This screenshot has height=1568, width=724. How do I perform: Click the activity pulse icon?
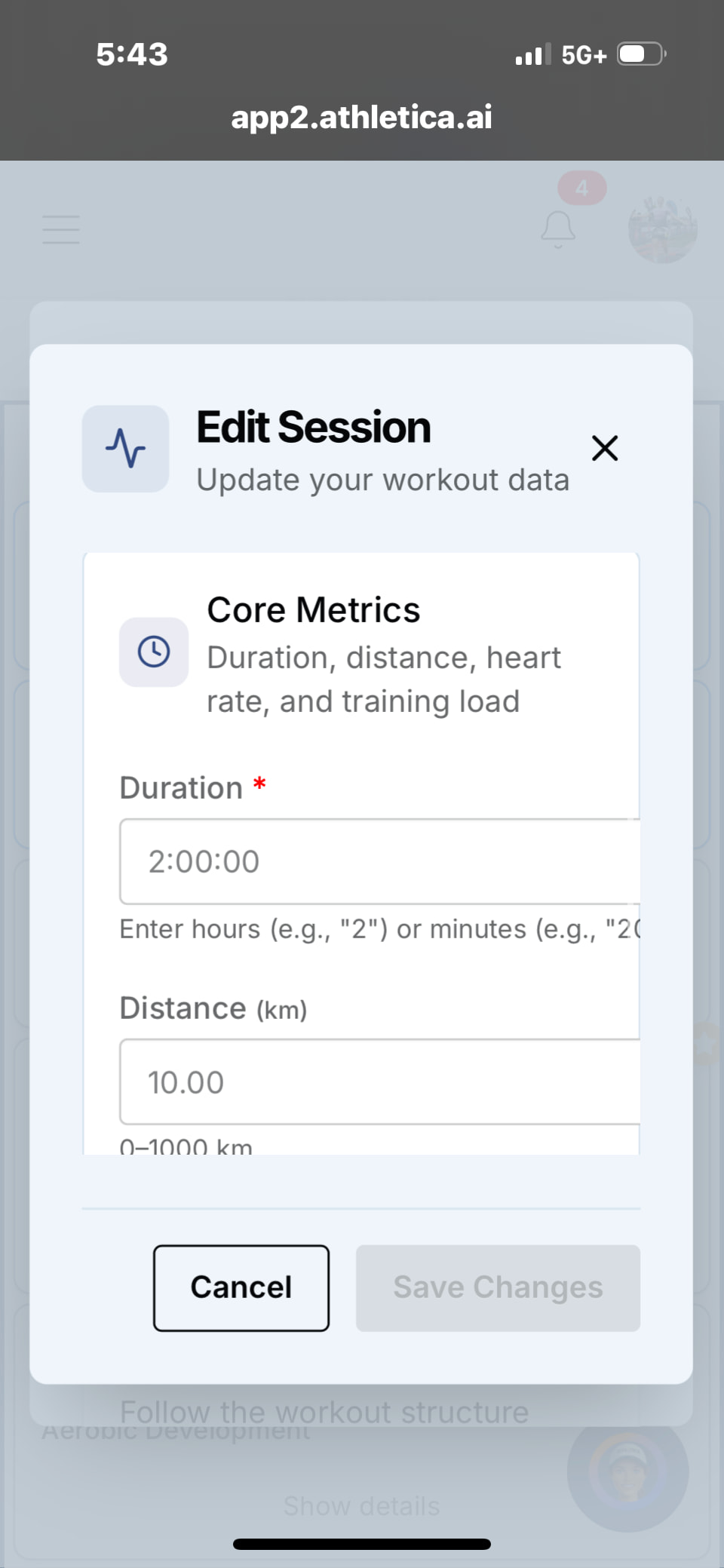125,449
